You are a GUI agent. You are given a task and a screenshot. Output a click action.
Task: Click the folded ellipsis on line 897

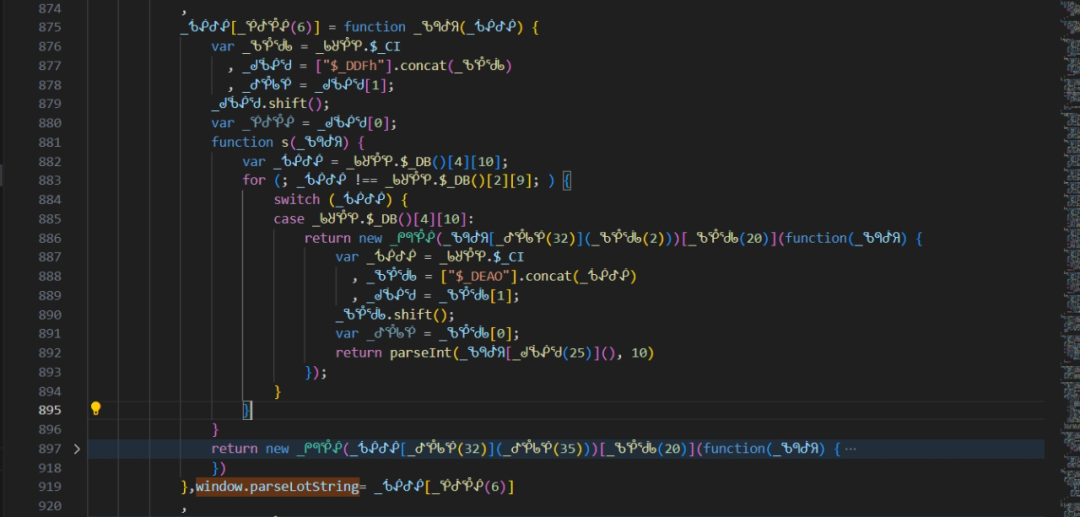point(850,449)
